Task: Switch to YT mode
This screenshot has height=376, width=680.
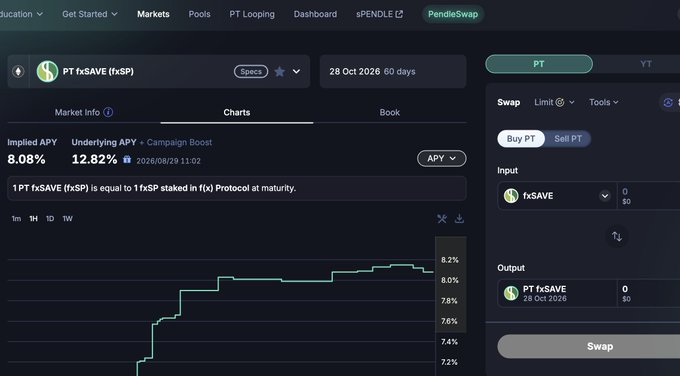Action: [x=646, y=64]
